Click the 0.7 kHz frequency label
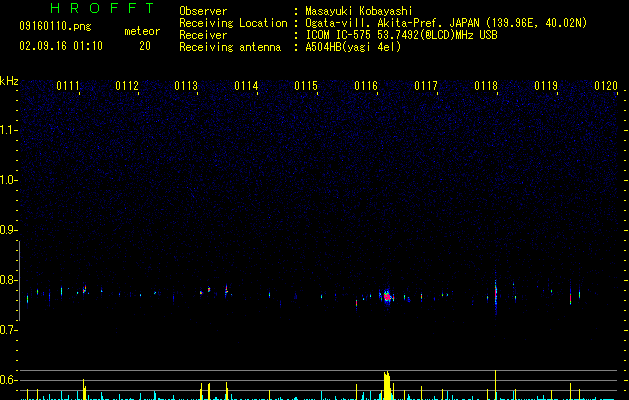 (x=9, y=330)
